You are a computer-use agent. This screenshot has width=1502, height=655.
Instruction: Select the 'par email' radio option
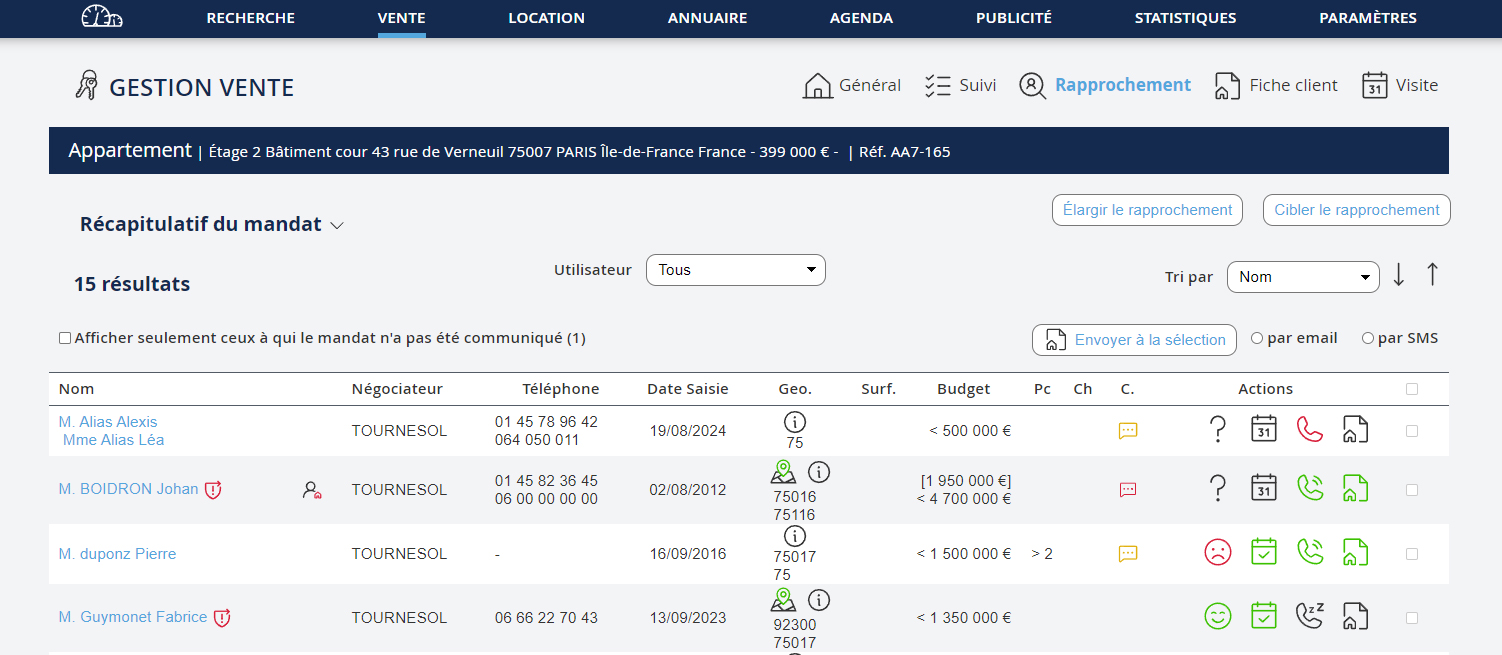click(x=1257, y=339)
